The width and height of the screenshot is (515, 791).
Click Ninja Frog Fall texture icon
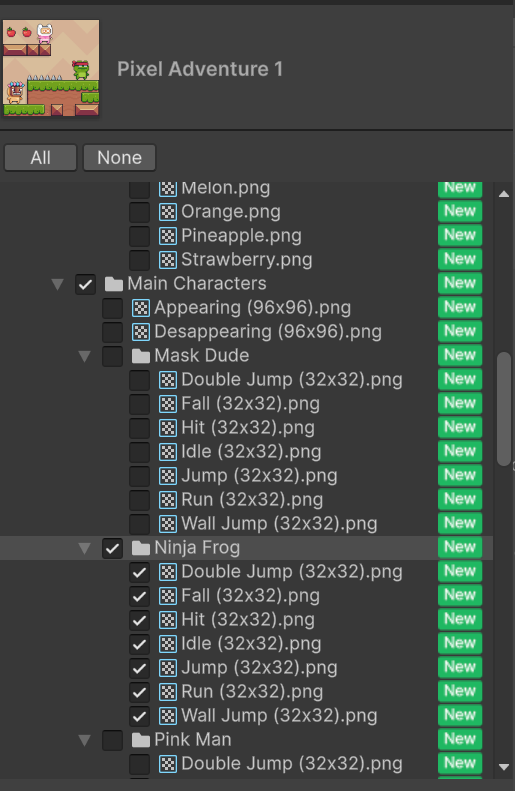(168, 596)
